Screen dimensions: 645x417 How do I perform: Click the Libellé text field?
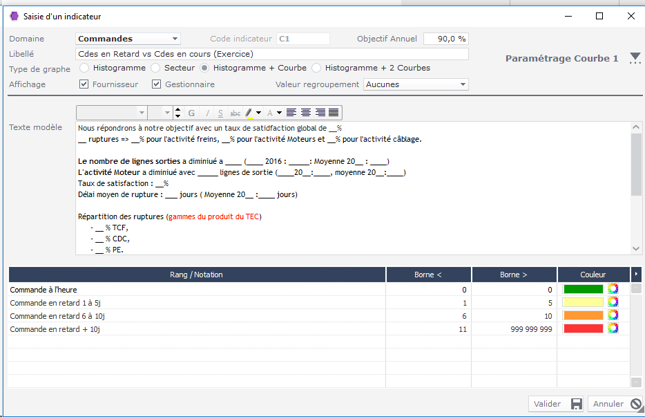coord(272,54)
